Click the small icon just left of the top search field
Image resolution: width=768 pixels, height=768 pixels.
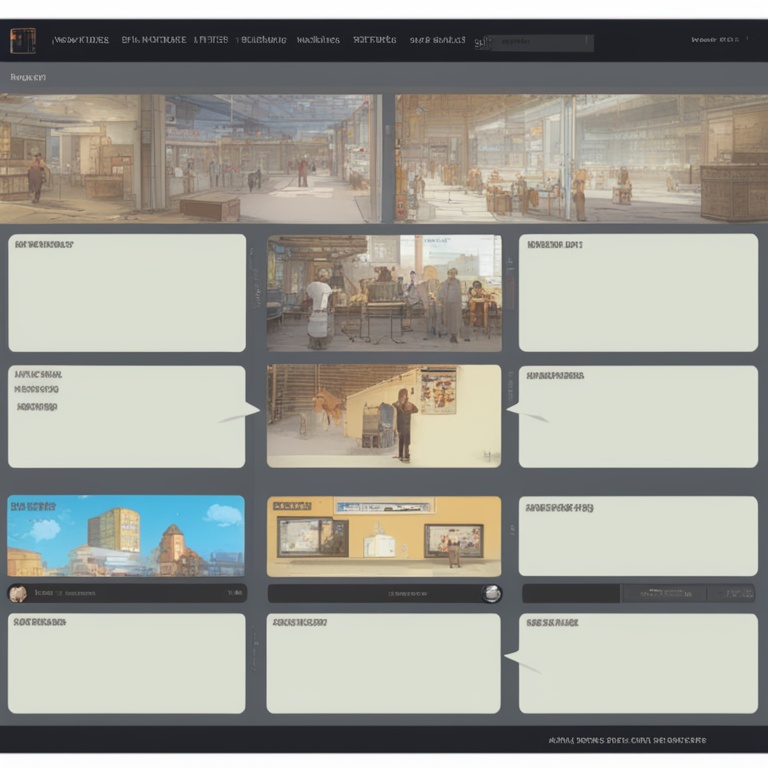point(480,42)
